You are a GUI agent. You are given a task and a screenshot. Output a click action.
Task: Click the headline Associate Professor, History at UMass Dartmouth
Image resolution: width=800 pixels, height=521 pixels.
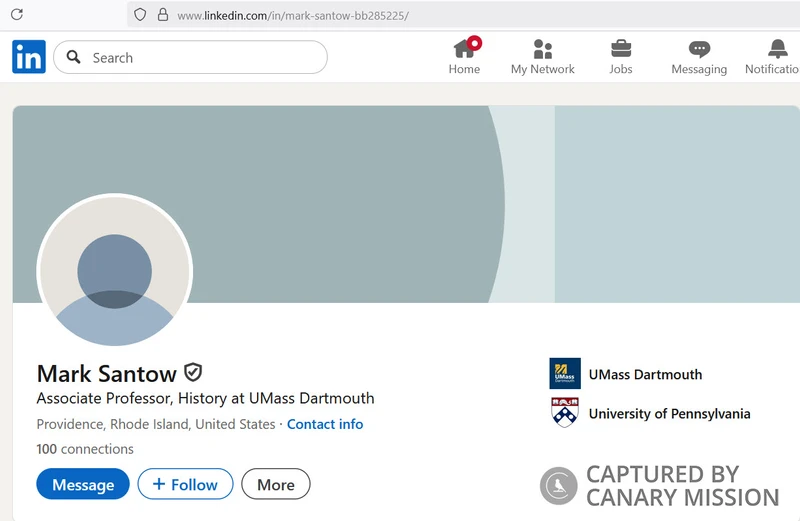pyautogui.click(x=205, y=398)
